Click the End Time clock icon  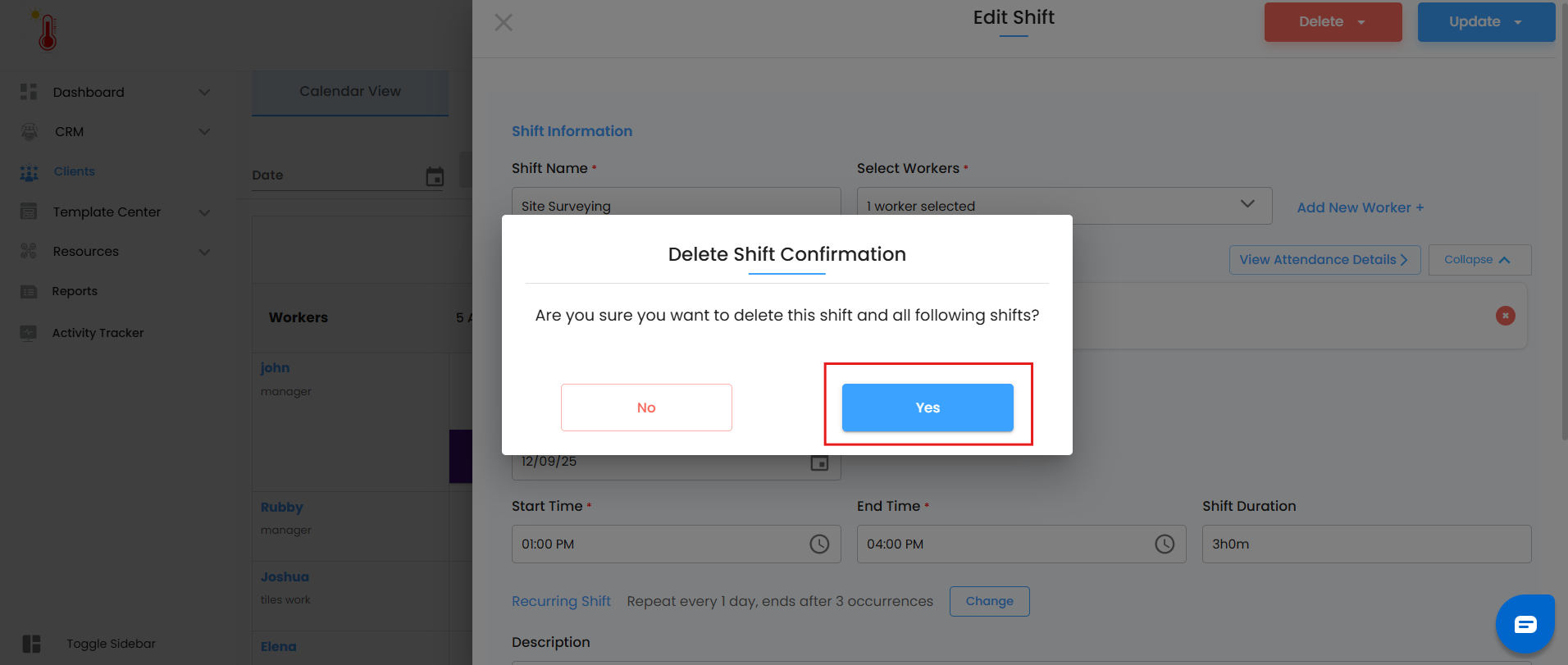tap(1165, 544)
